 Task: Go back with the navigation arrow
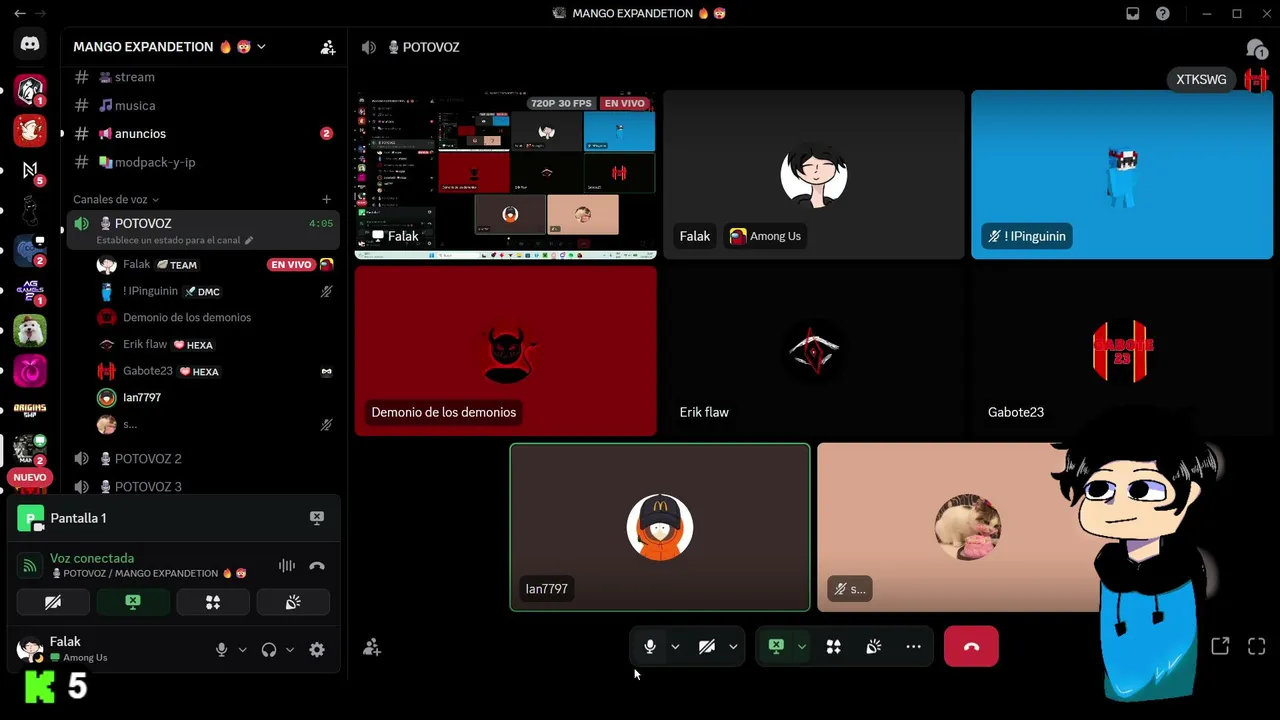20,13
